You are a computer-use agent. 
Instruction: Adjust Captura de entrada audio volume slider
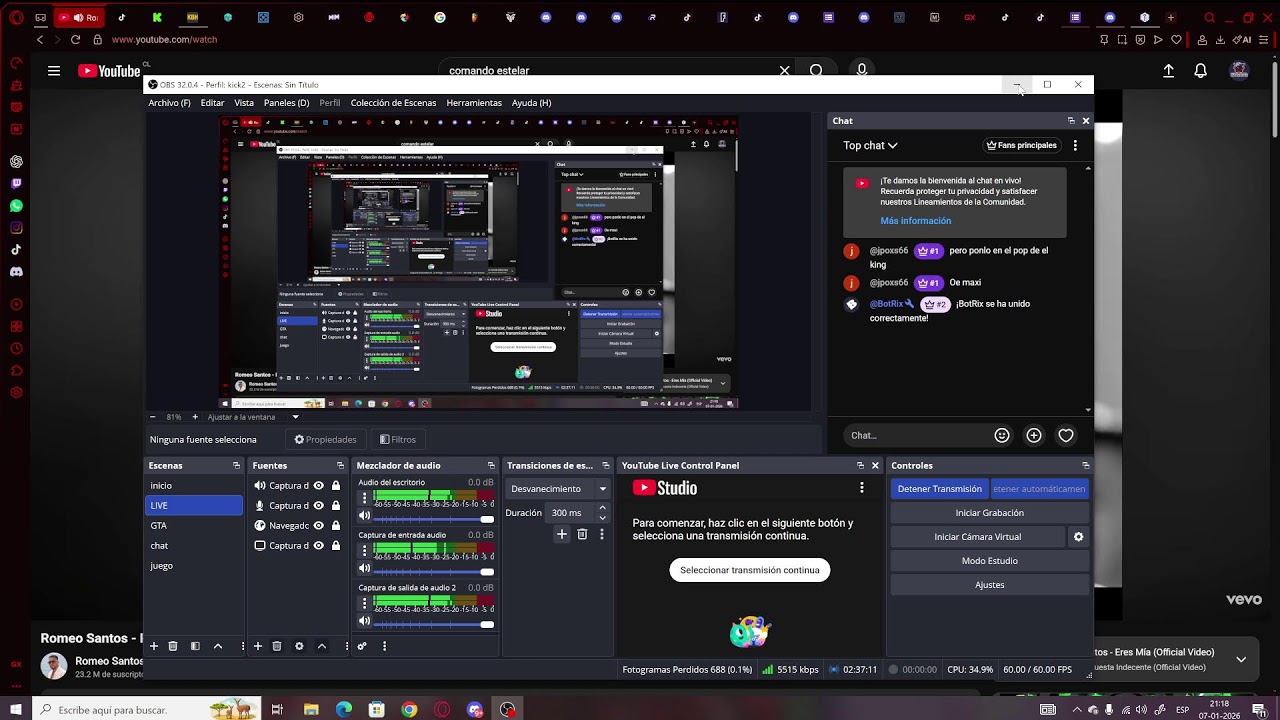coord(435,571)
